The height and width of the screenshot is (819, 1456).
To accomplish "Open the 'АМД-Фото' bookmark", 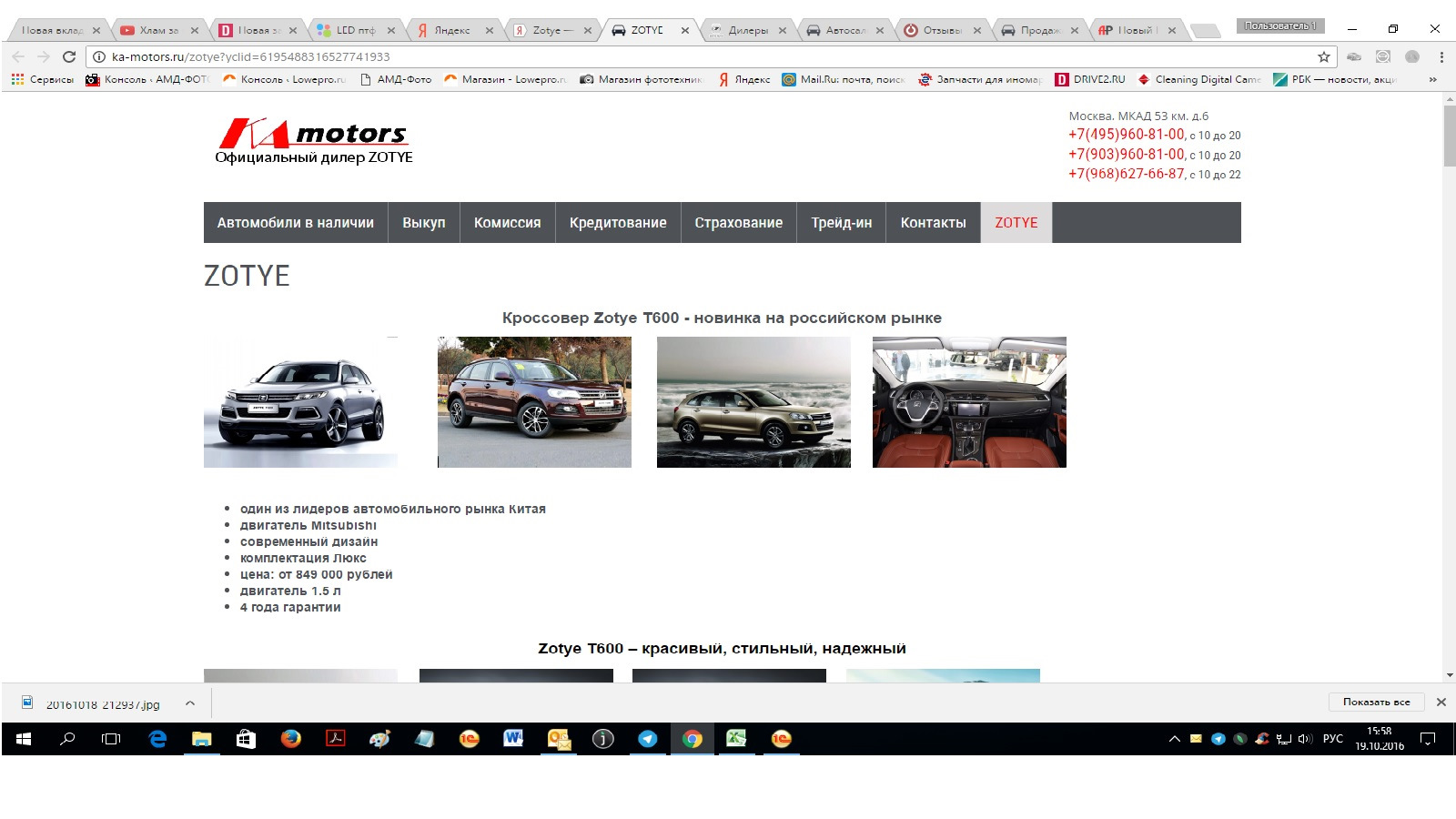I will pyautogui.click(x=396, y=79).
